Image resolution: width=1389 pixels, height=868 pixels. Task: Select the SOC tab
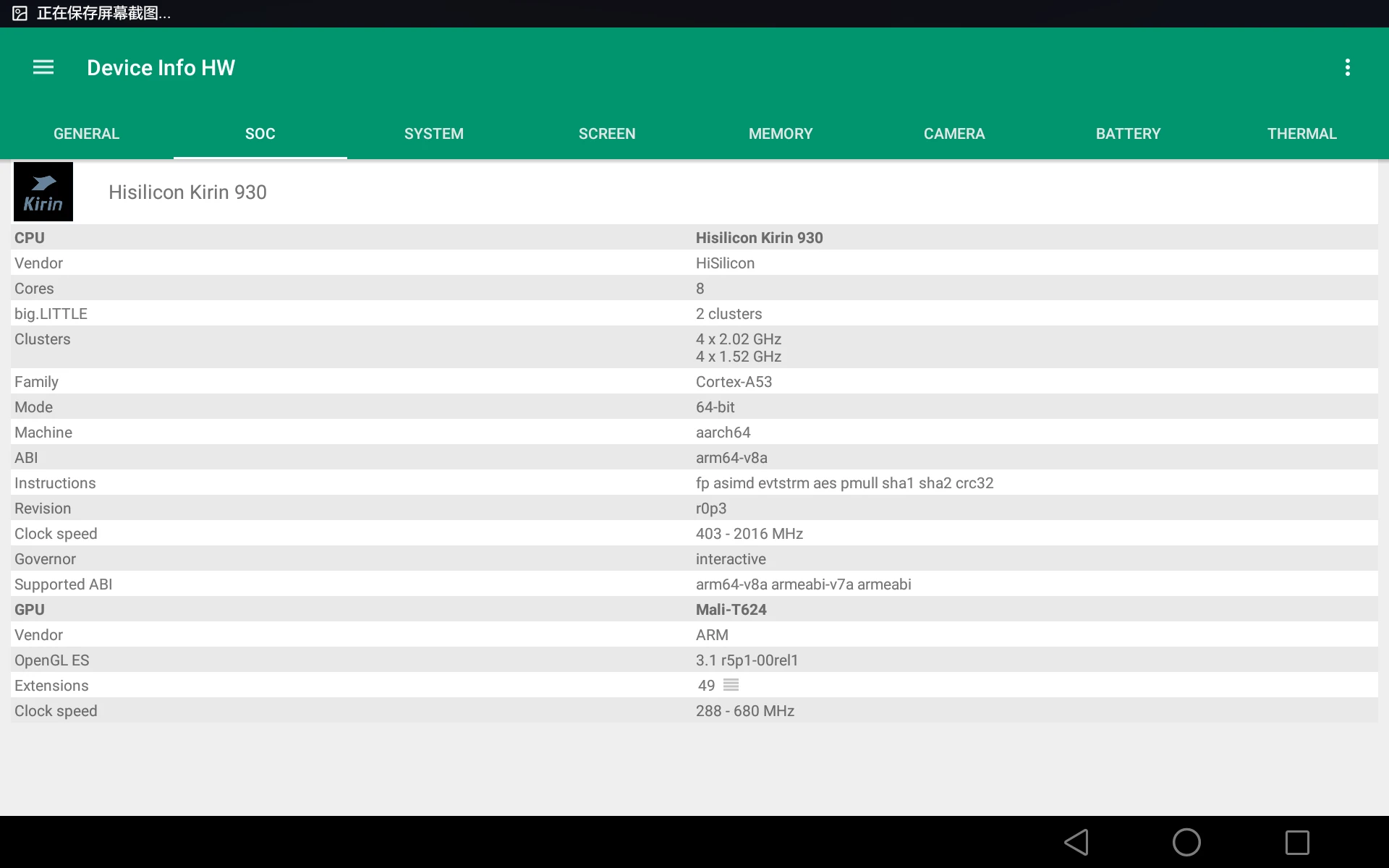pyautogui.click(x=260, y=134)
